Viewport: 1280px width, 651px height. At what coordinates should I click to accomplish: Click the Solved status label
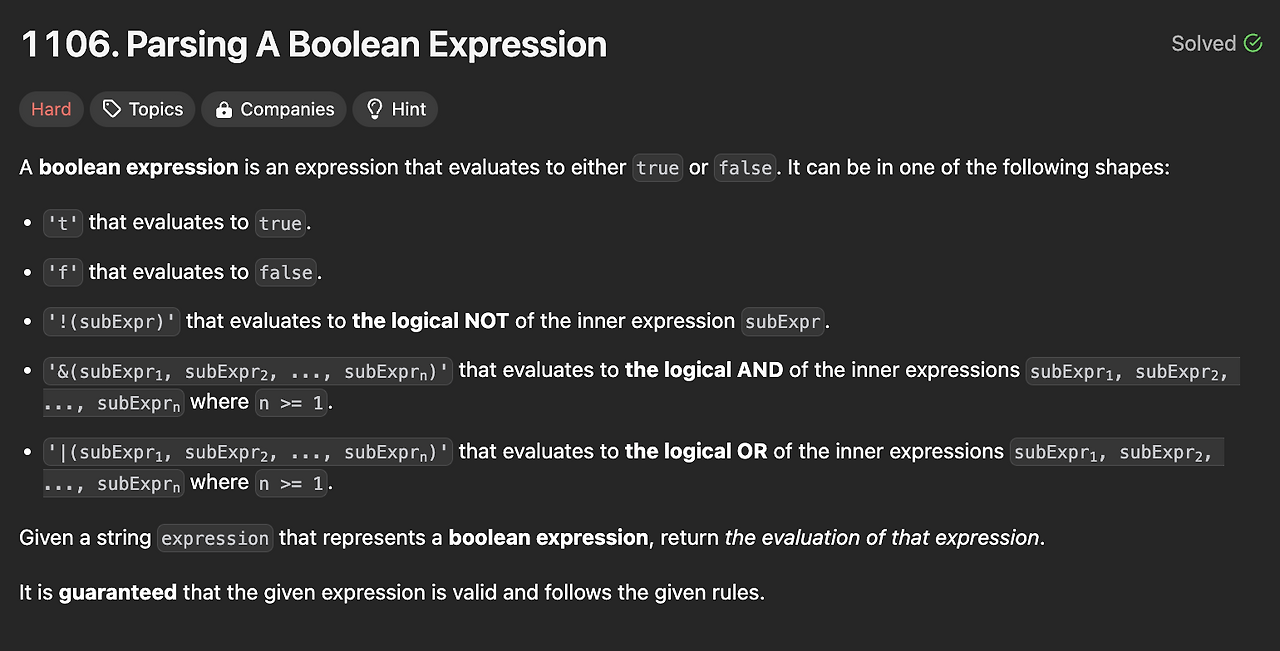point(1201,43)
